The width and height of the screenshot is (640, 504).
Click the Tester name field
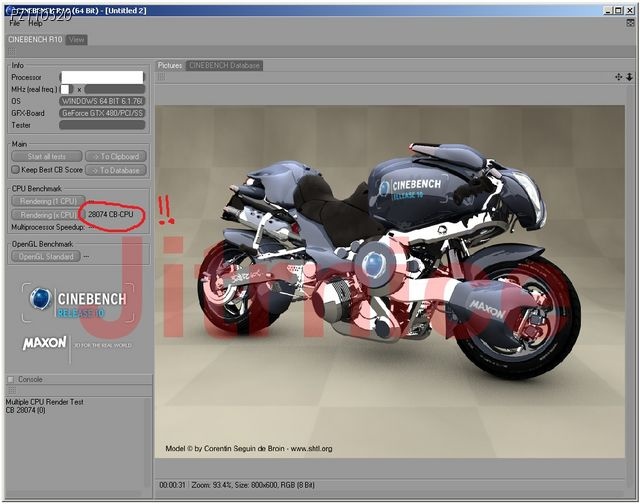click(102, 125)
